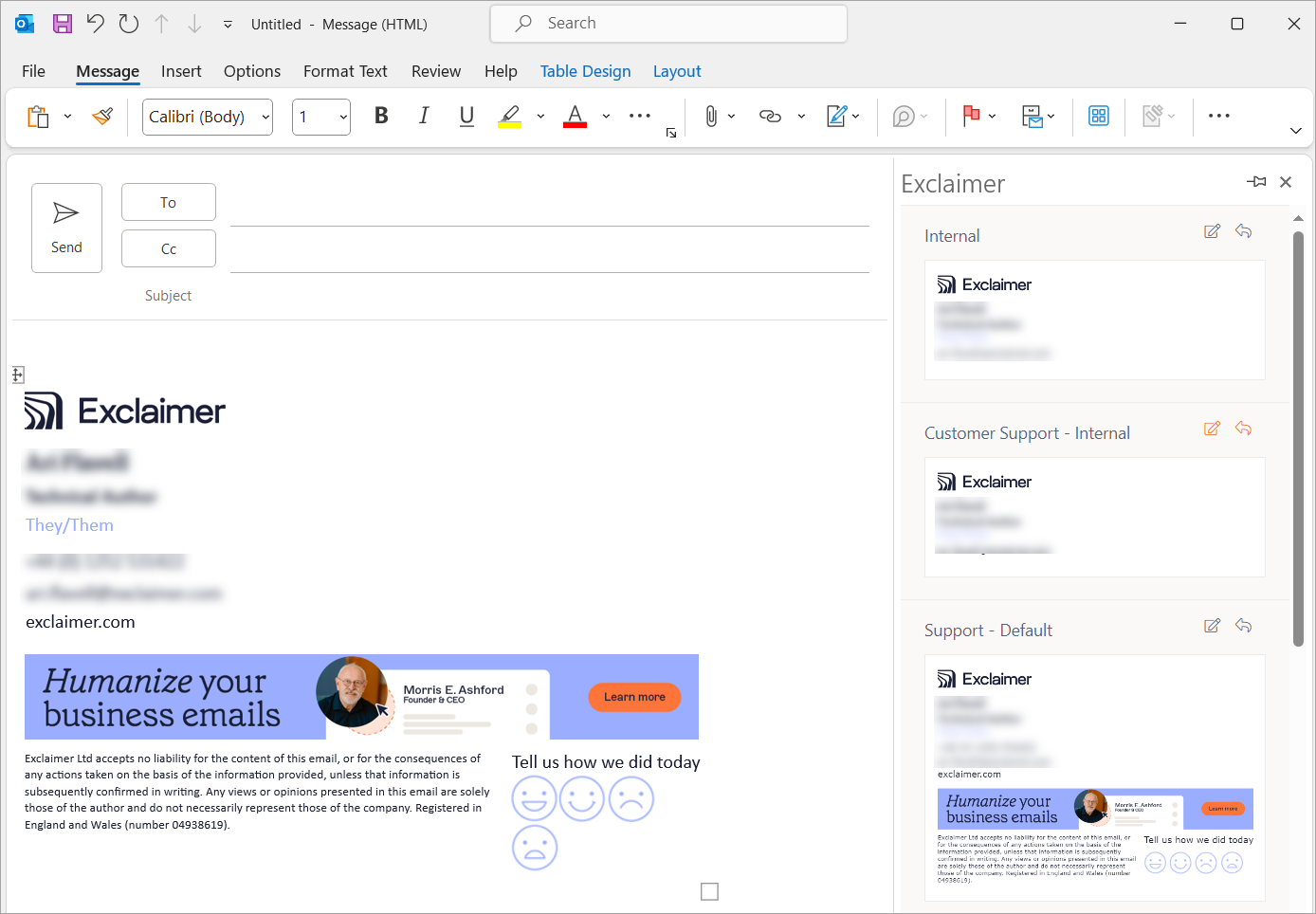Click Learn more in signature banner

pos(634,697)
